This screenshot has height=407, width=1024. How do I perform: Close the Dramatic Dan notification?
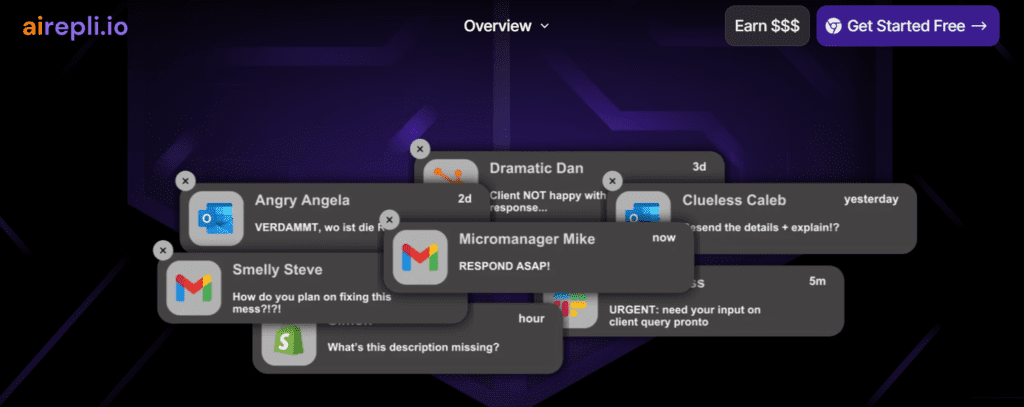pos(420,148)
